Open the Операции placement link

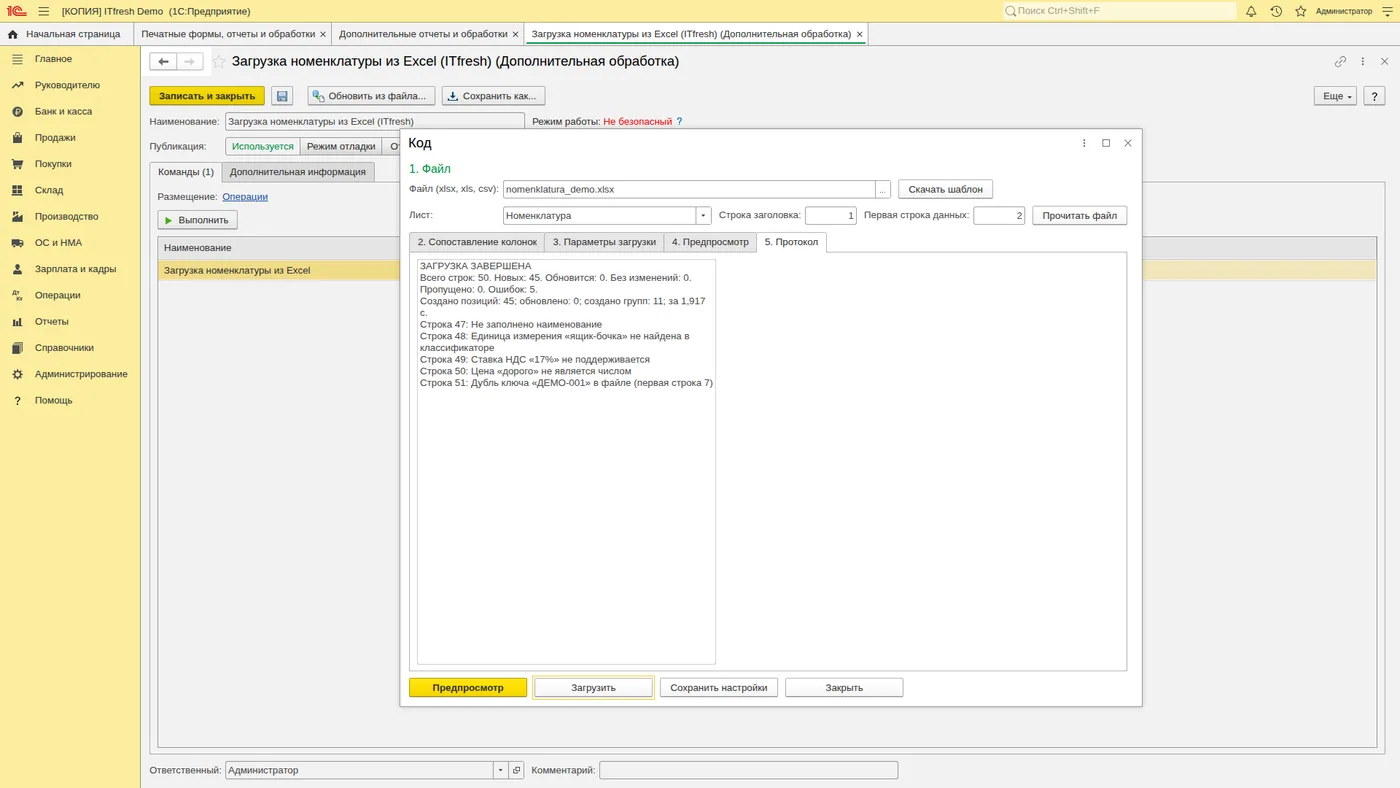point(245,196)
